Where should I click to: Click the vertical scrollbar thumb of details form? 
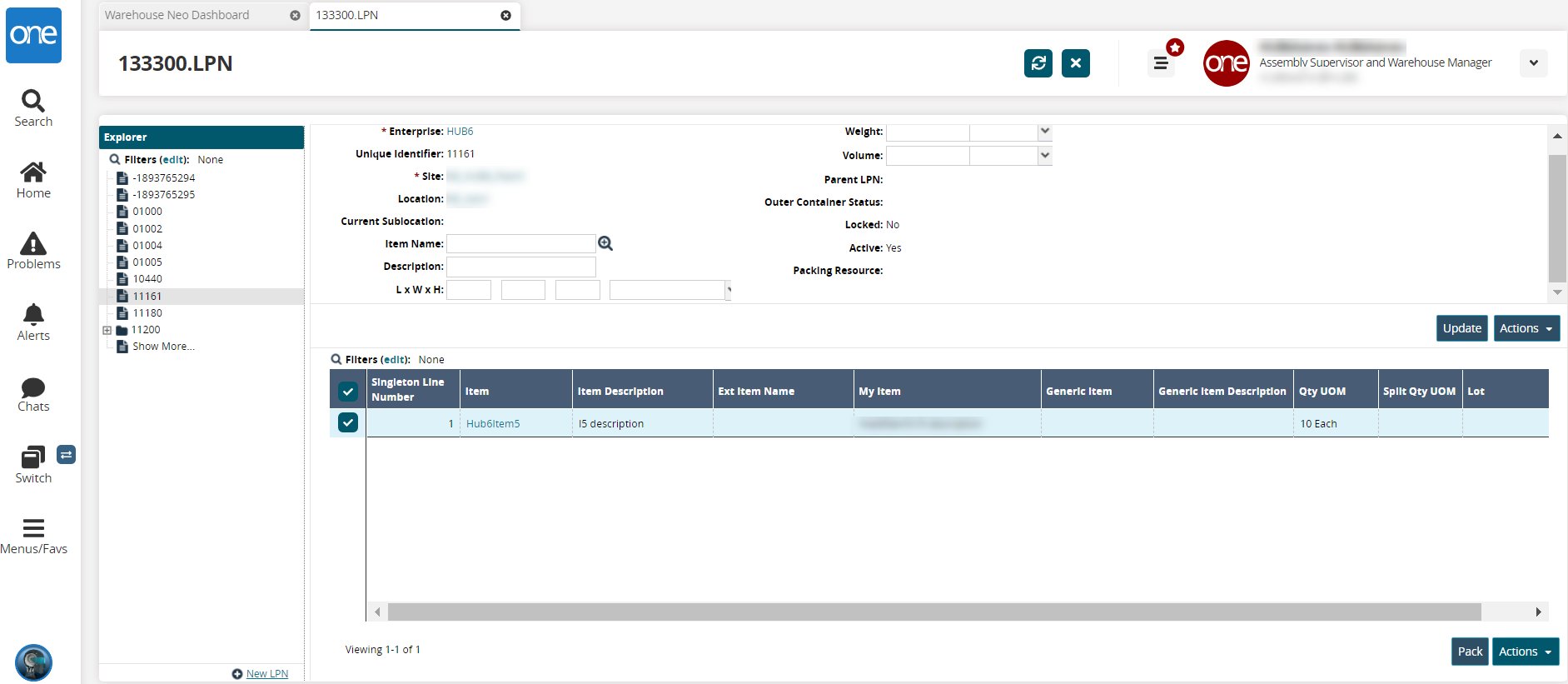coord(1557,218)
